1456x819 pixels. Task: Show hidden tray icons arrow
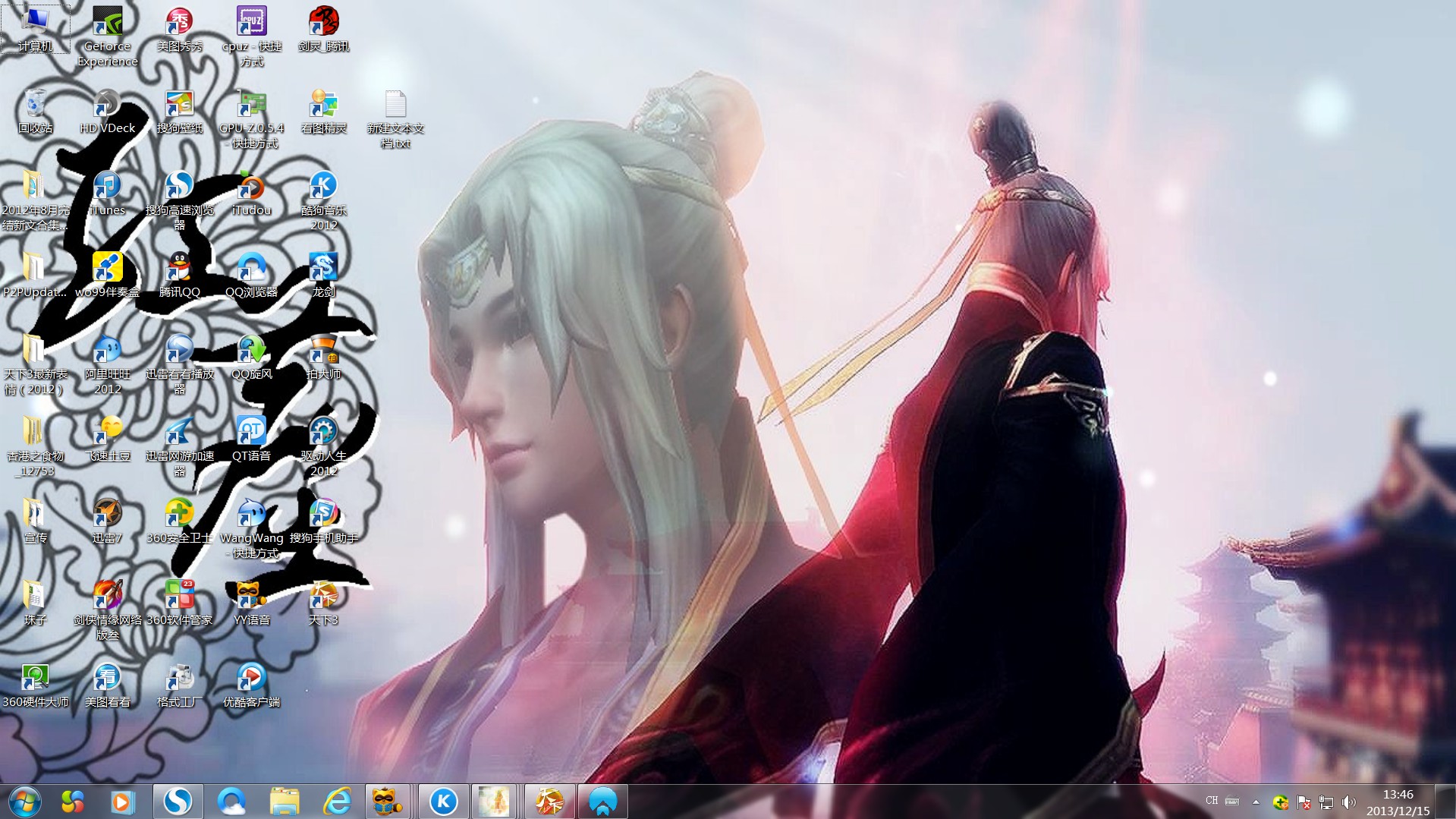(1256, 802)
